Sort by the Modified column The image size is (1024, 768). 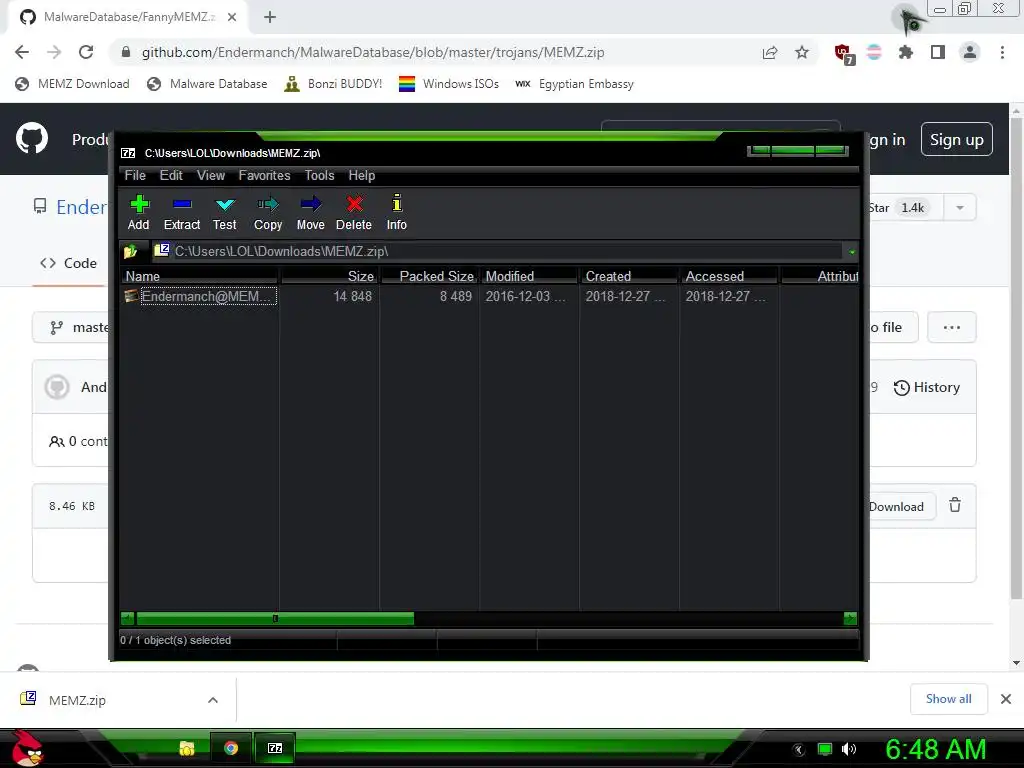pyautogui.click(x=530, y=276)
